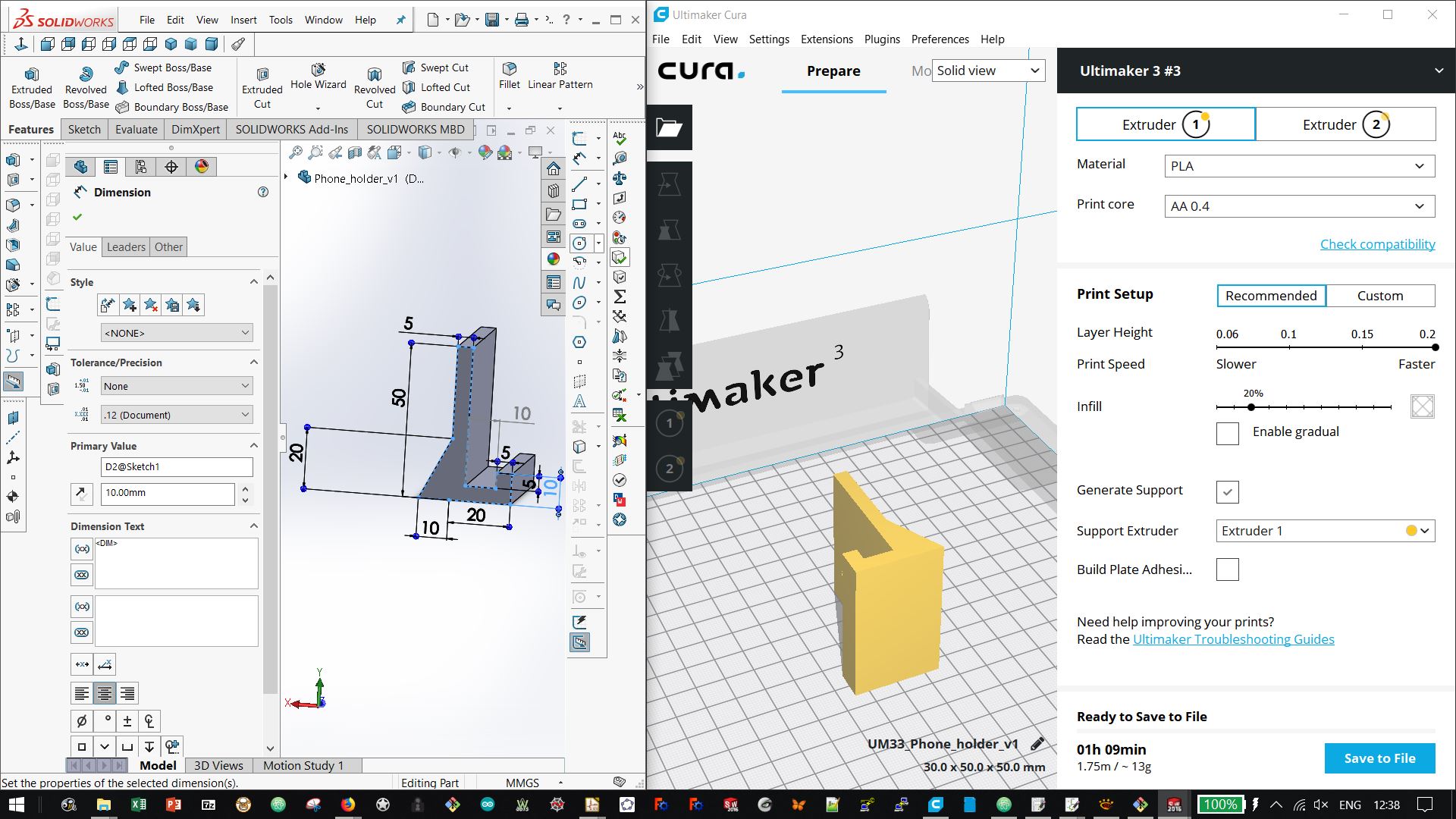Open Evaluate tab
This screenshot has width=1456, height=819.
pyautogui.click(x=136, y=129)
